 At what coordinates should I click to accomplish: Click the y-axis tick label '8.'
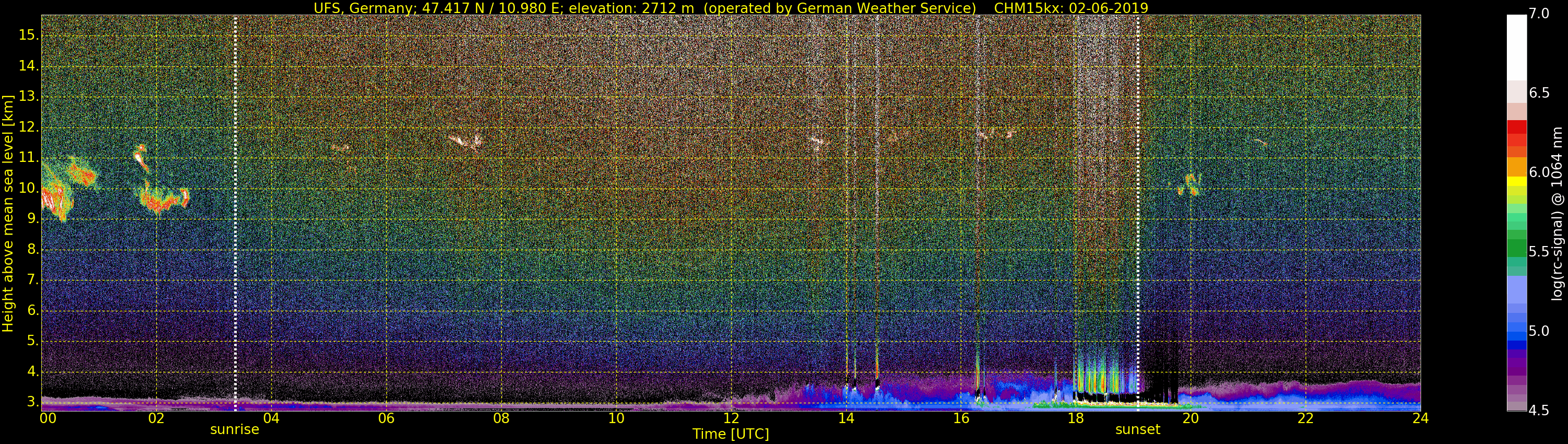tap(33, 249)
